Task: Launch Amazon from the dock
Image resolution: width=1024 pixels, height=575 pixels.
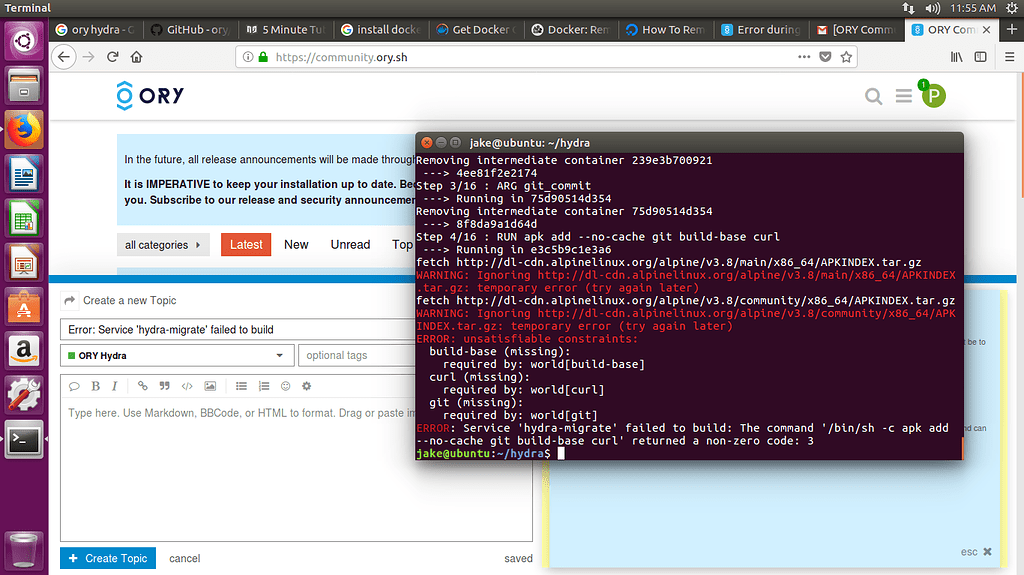Action: coord(24,351)
